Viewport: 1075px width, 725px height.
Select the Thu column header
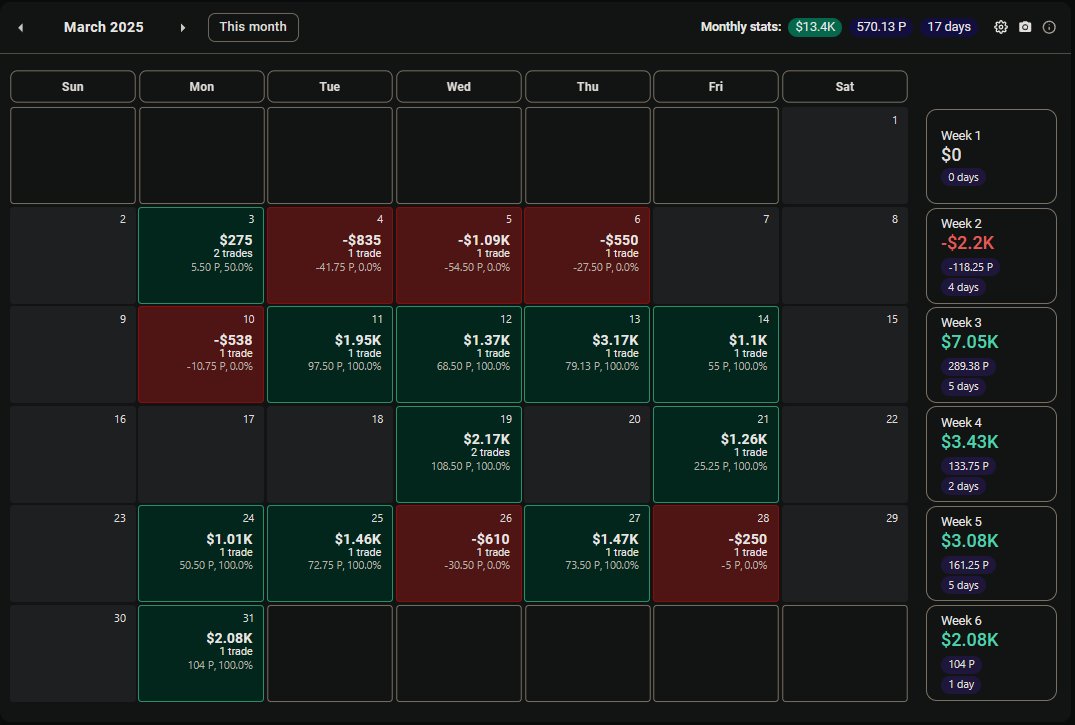588,86
